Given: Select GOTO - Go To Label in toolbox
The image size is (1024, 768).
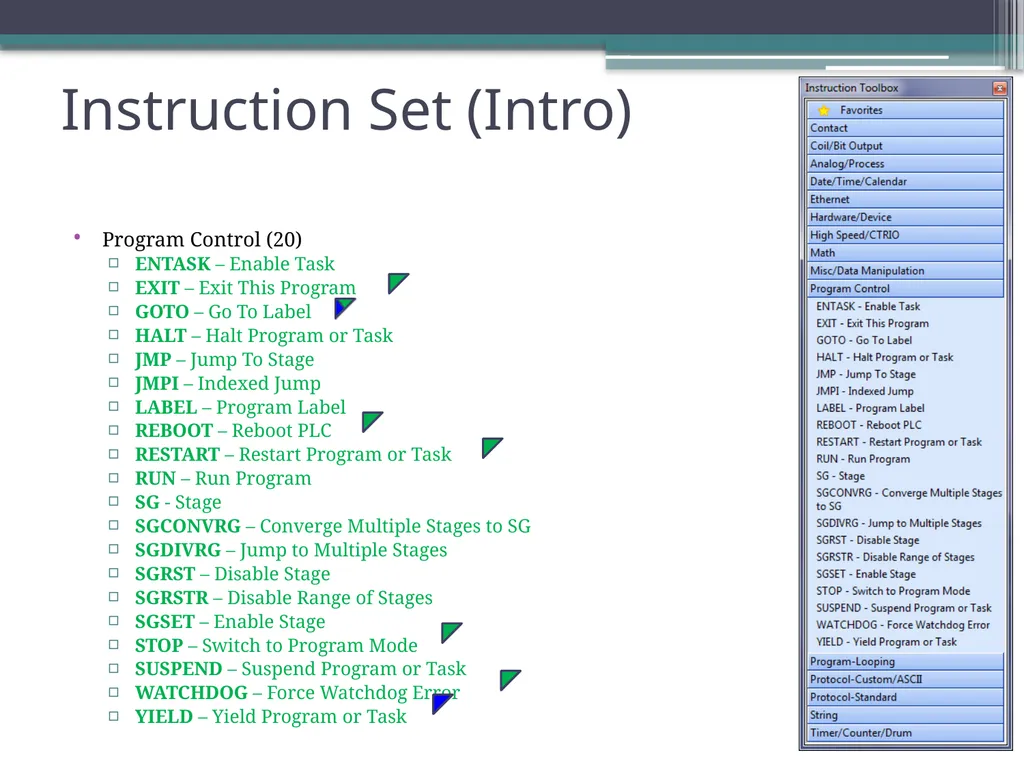Looking at the screenshot, I should tap(864, 340).
